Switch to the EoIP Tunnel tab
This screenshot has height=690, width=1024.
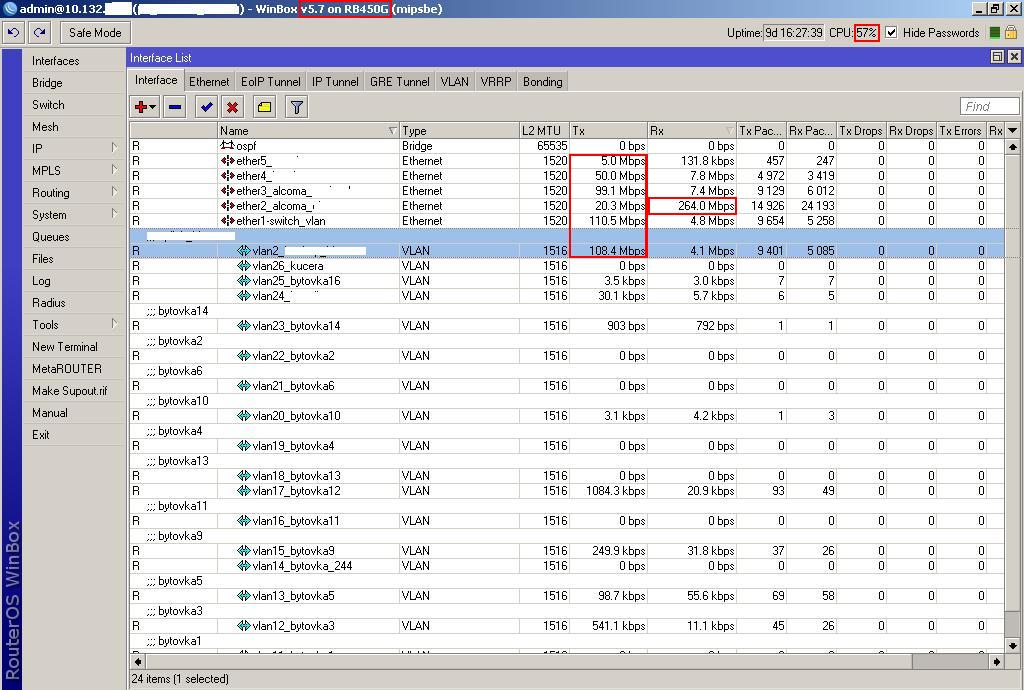[270, 82]
